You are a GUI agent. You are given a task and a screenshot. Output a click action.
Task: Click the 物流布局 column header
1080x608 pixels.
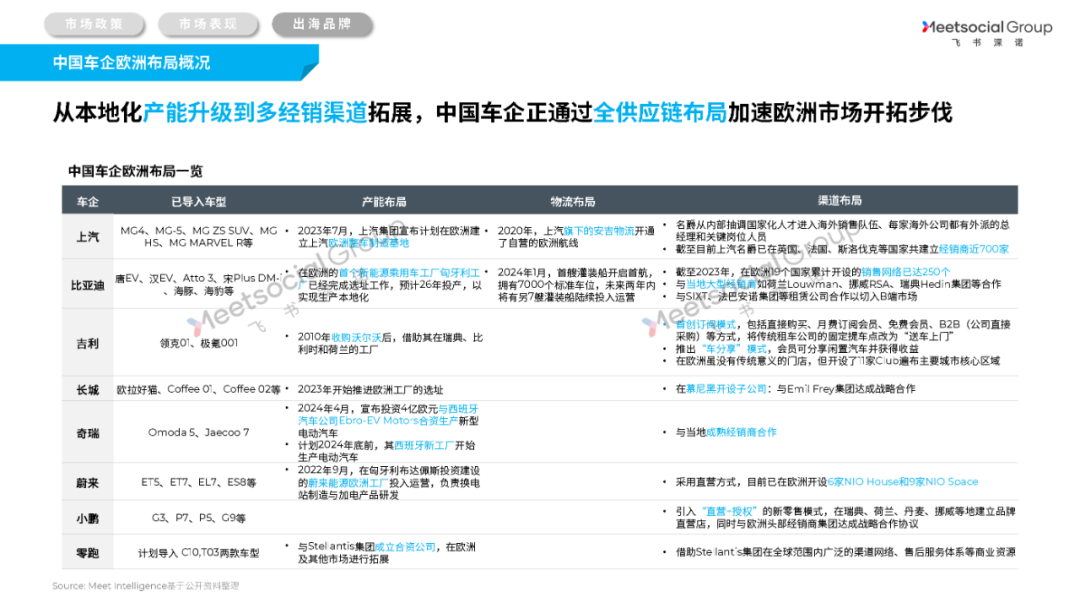pos(573,202)
